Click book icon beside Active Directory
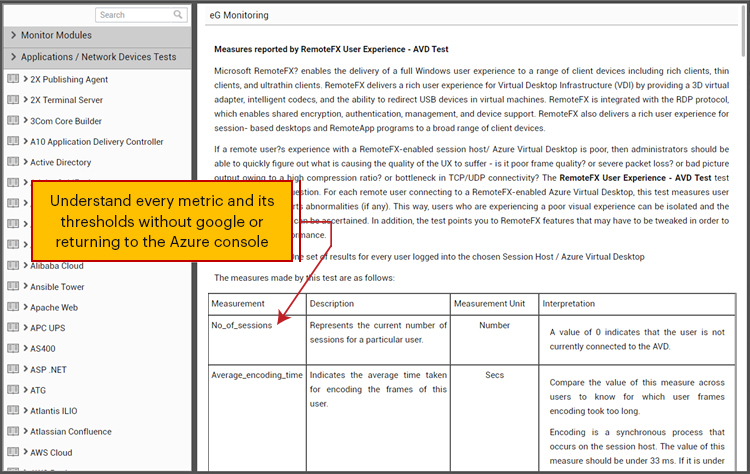Viewport: 750px width, 474px height. point(13,161)
